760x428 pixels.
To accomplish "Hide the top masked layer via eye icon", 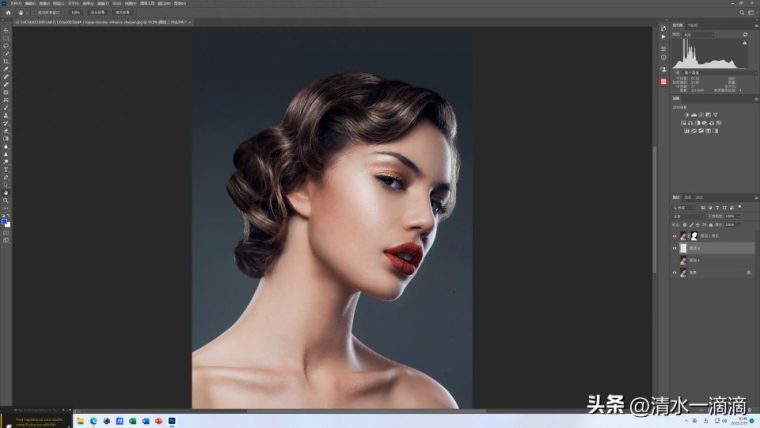I will coord(674,236).
